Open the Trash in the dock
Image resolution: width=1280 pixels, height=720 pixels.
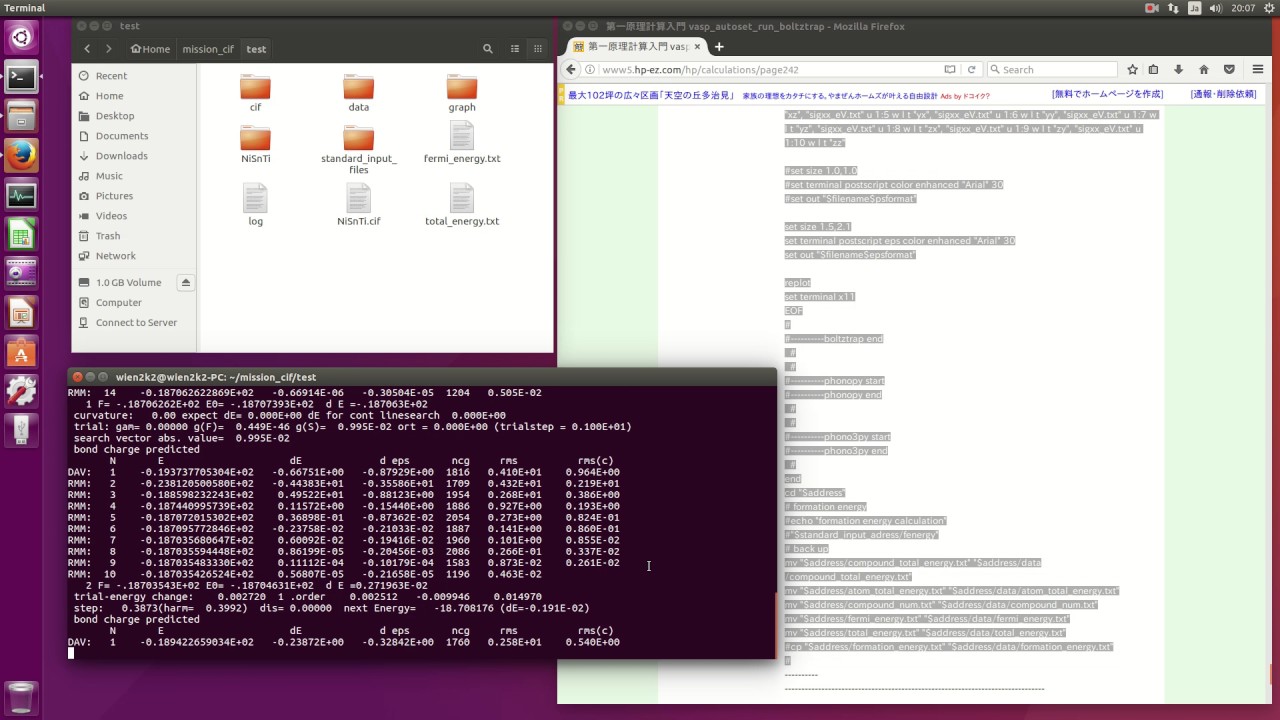[21, 696]
